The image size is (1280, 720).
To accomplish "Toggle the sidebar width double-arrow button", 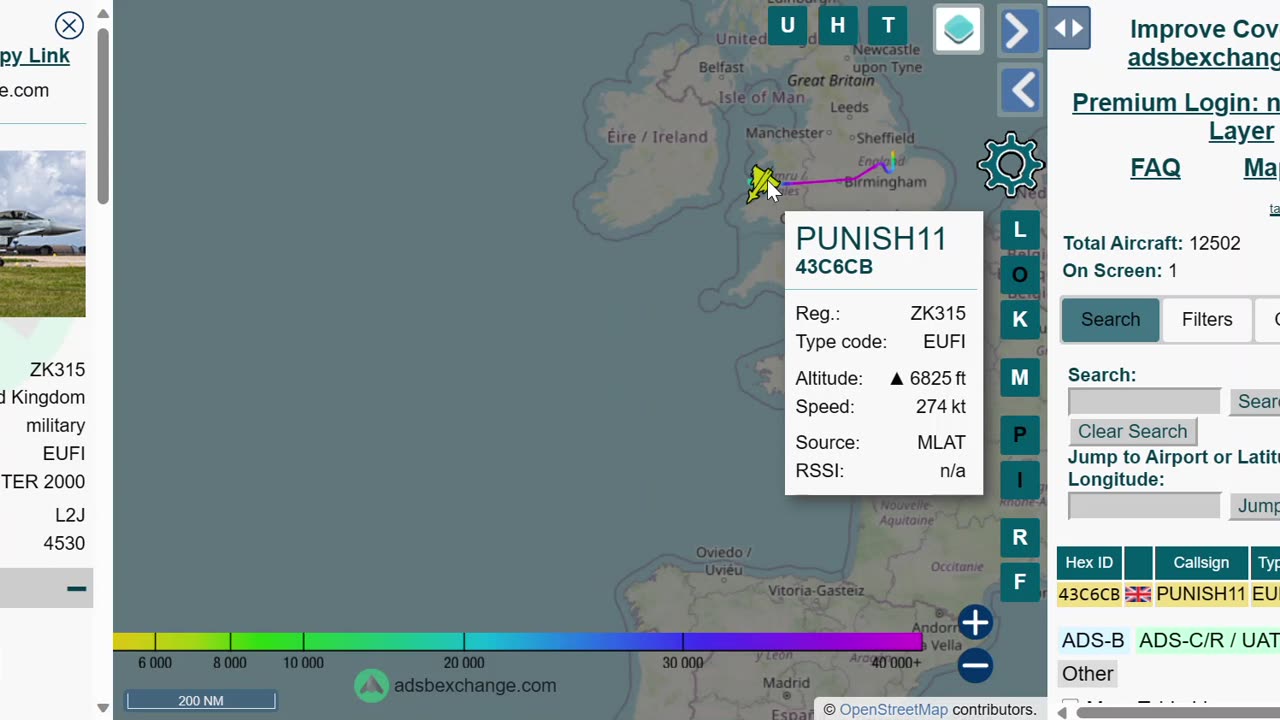I will [x=1069, y=28].
